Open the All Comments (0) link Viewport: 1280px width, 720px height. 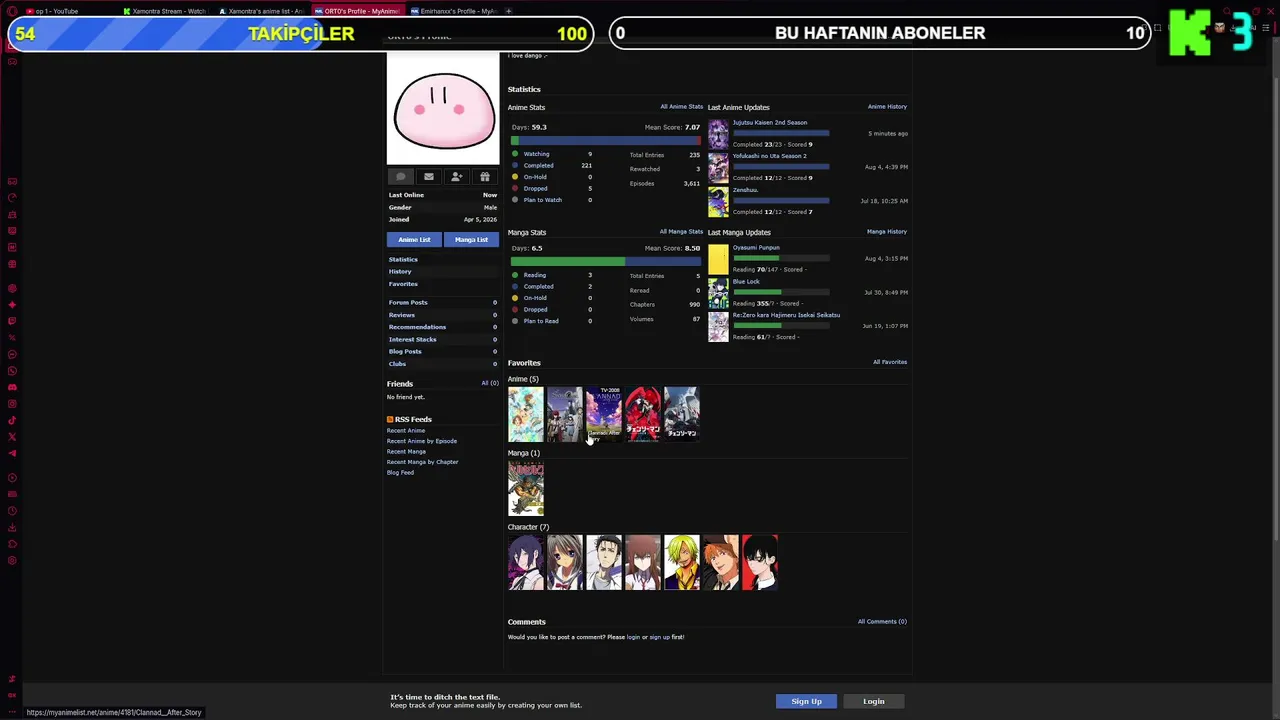tap(882, 622)
